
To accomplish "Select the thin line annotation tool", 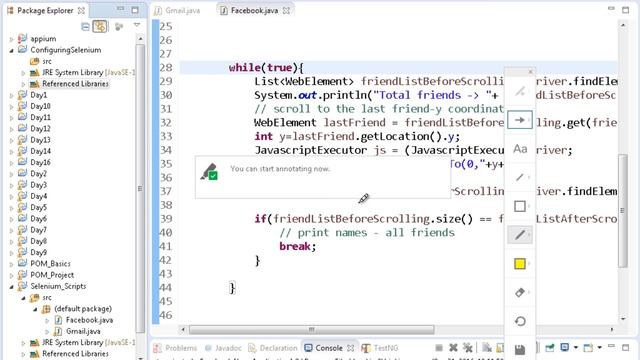I will (520, 178).
